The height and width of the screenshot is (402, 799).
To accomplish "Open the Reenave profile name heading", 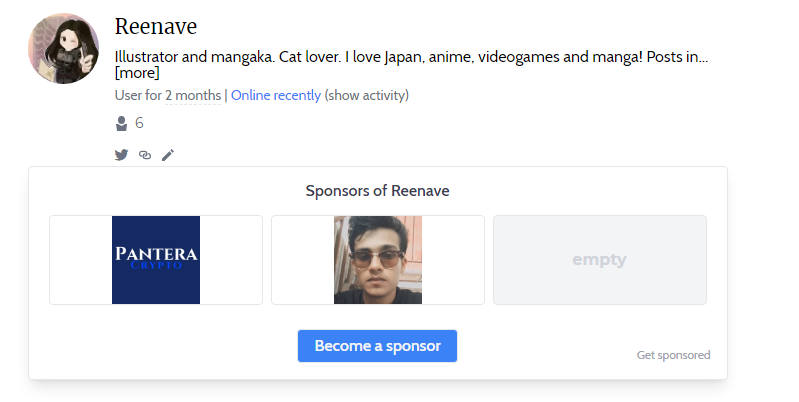I will pos(156,26).
